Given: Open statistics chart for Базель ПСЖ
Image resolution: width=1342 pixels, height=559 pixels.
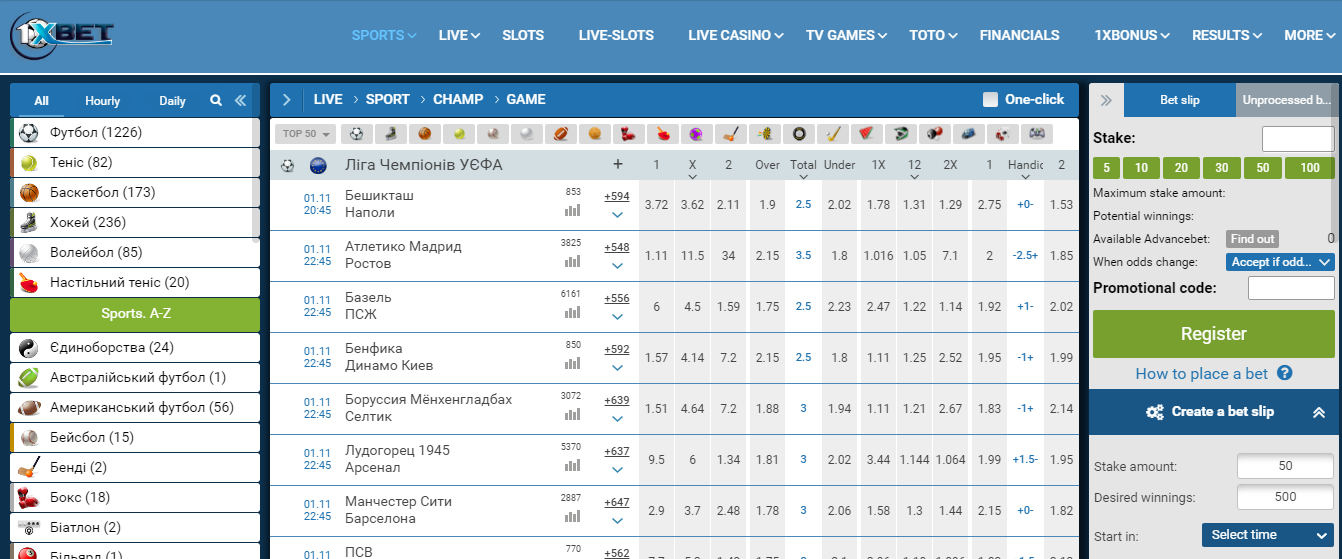Looking at the screenshot, I should click(x=573, y=313).
